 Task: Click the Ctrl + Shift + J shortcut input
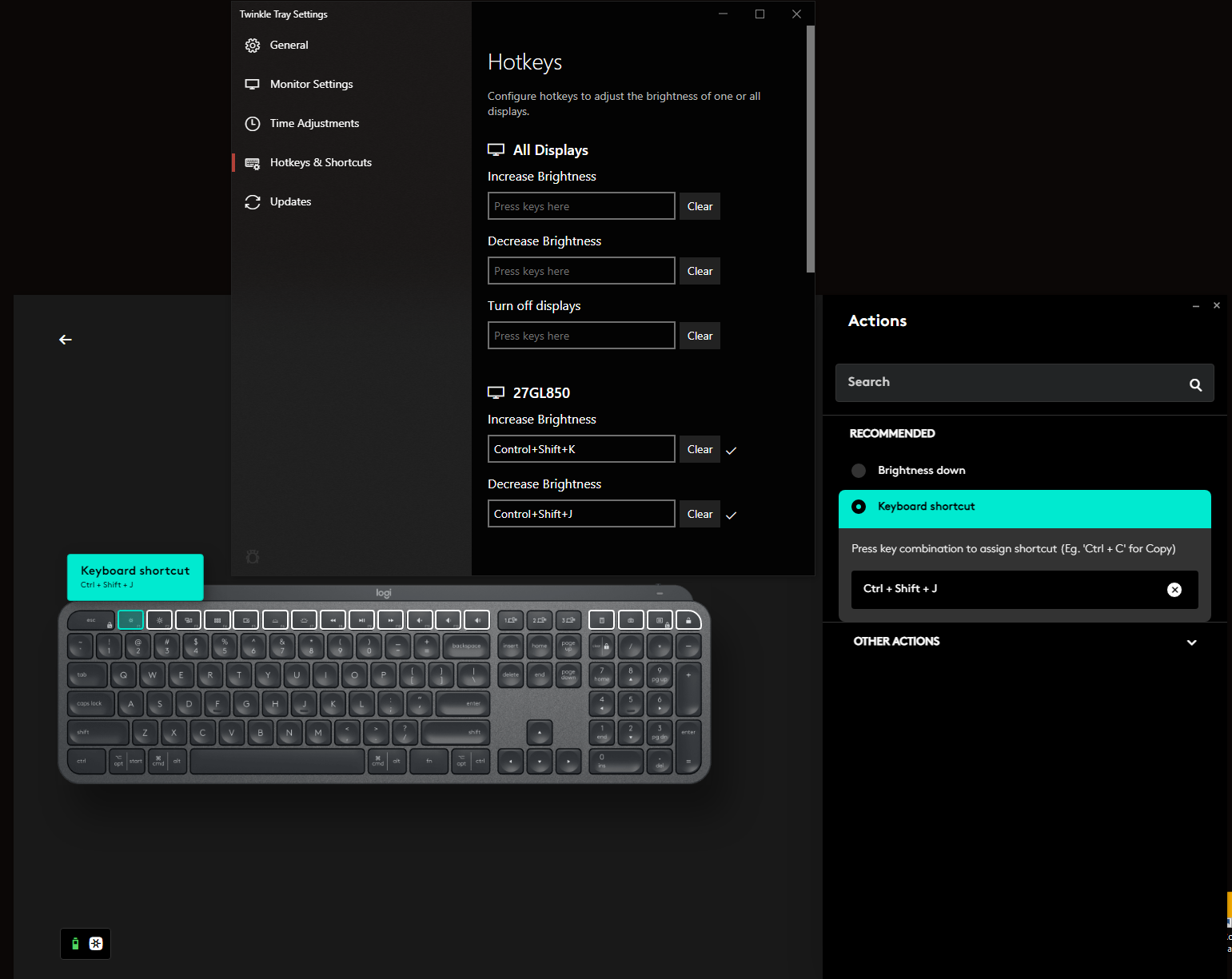click(x=1025, y=590)
